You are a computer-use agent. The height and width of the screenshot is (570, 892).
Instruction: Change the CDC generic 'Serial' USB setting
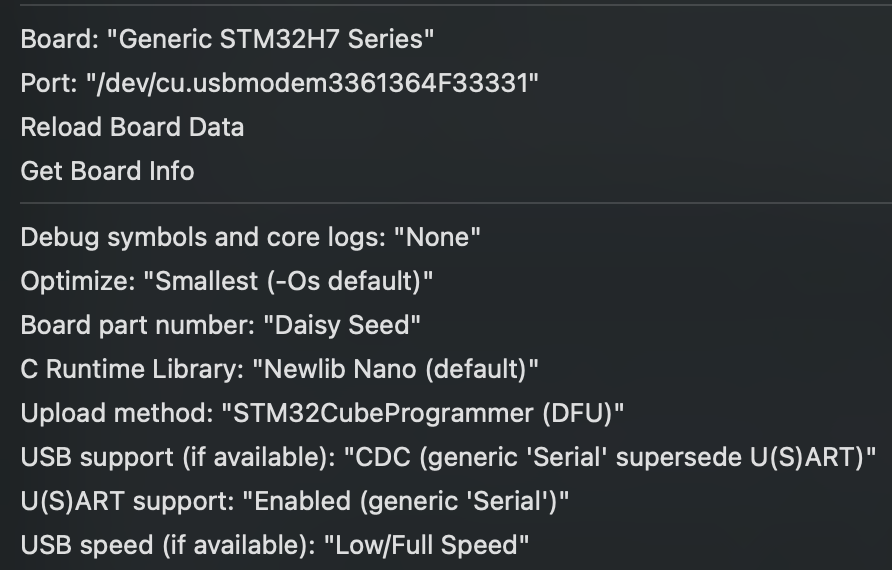[x=610, y=457]
